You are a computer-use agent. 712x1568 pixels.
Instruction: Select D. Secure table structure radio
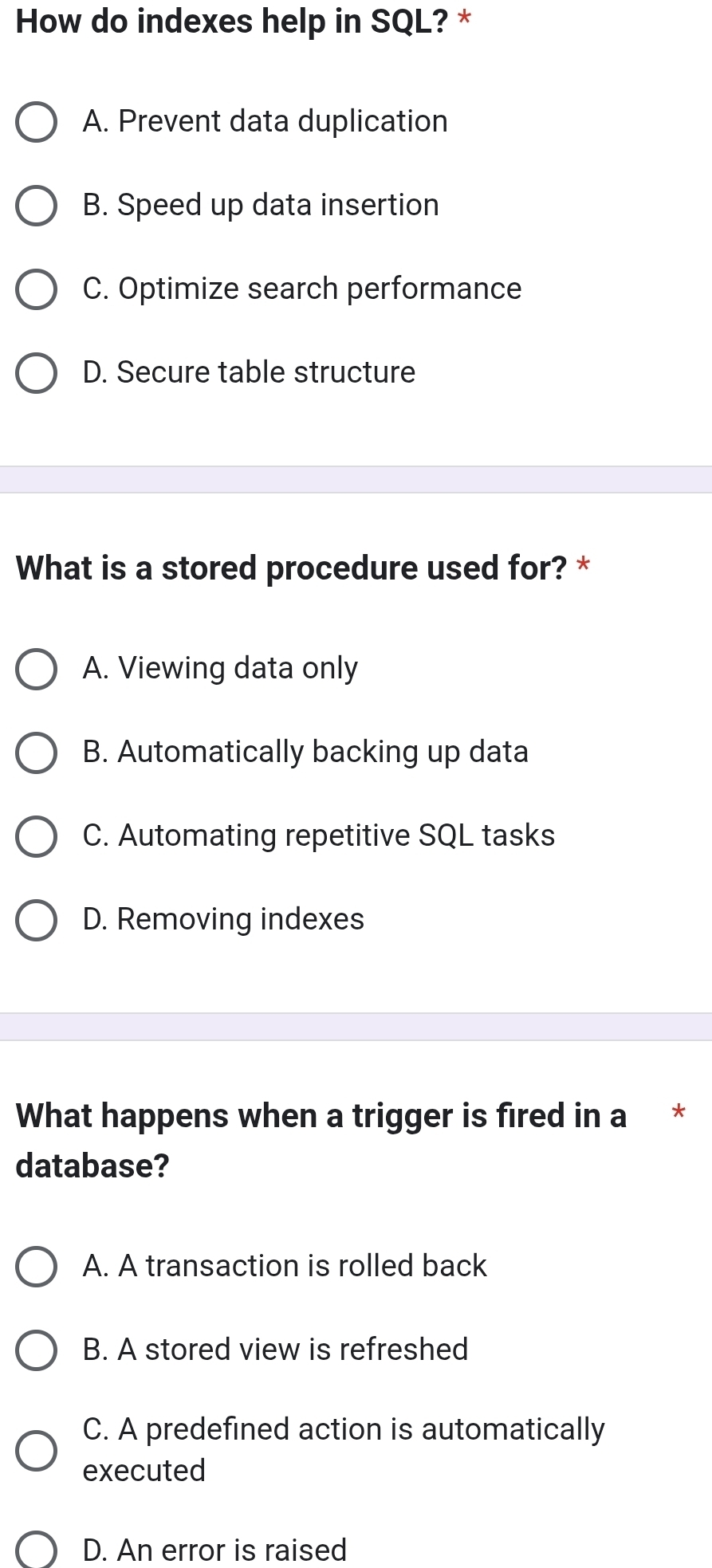point(37,373)
